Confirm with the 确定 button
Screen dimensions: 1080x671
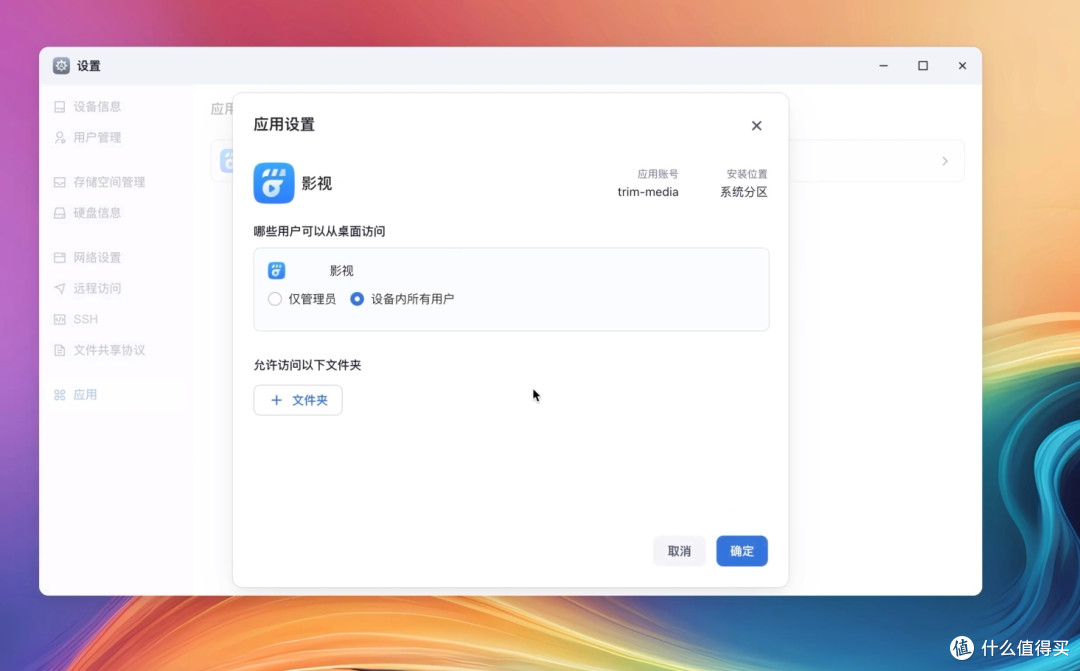point(742,551)
